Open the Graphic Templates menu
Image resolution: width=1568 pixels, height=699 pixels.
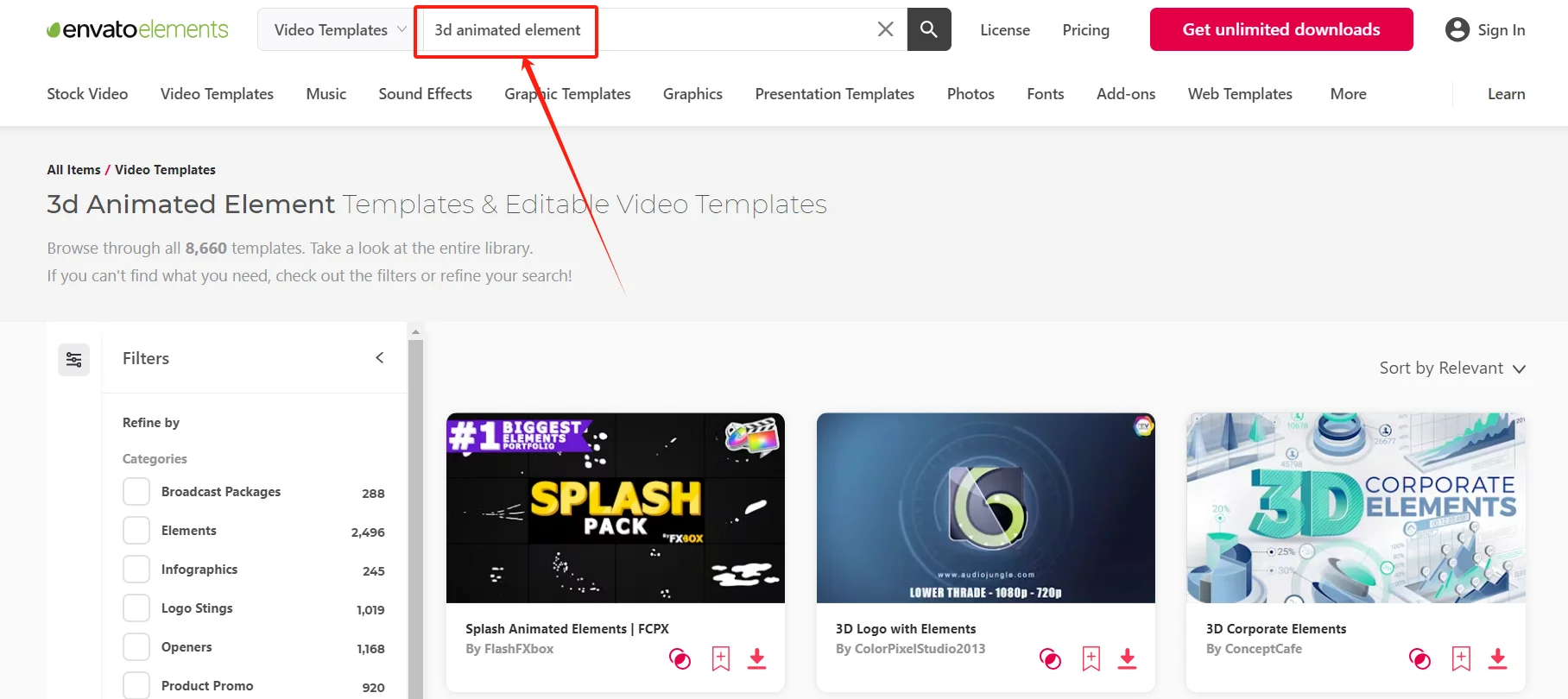[567, 94]
